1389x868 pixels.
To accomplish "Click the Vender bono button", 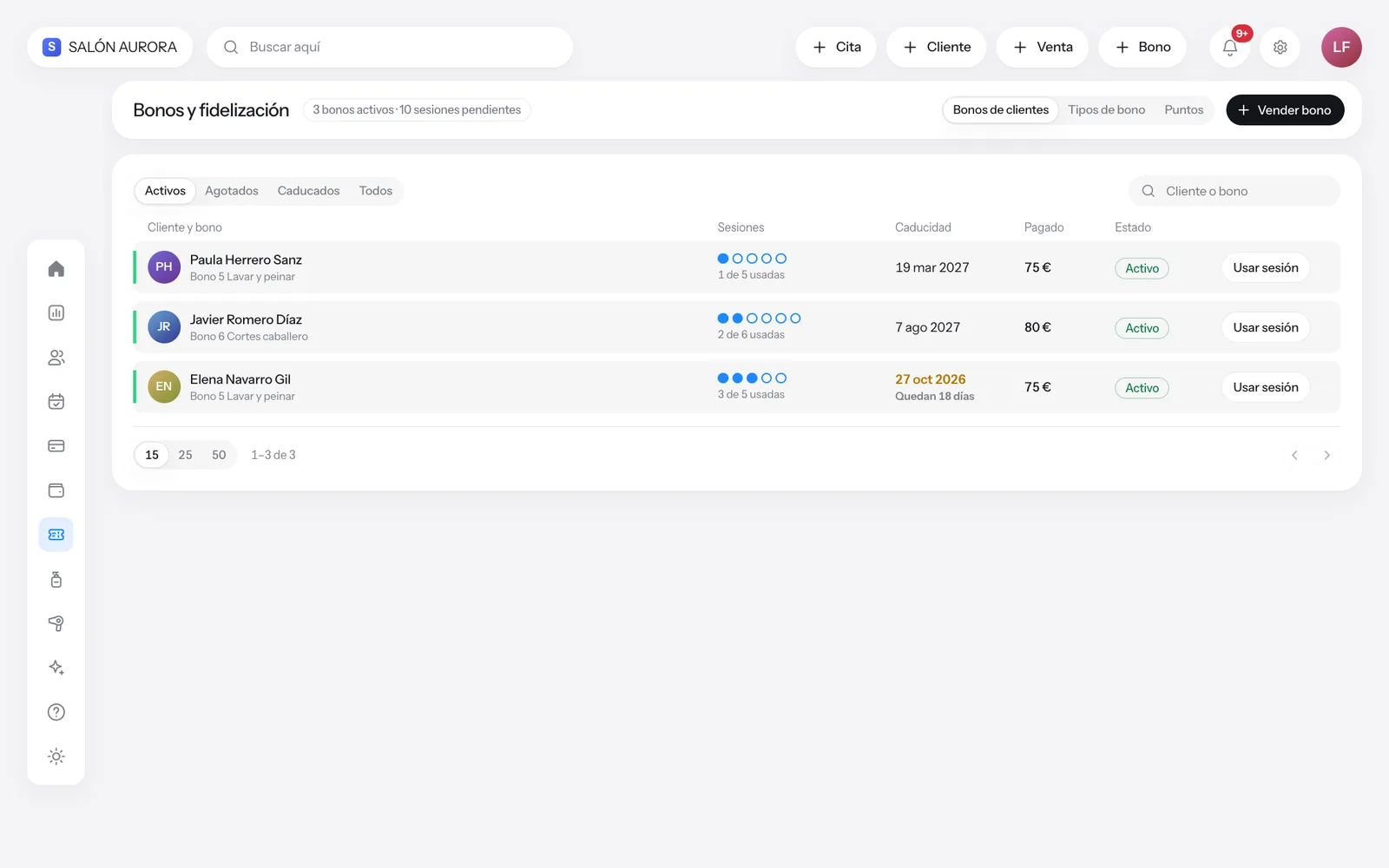I will (1285, 110).
